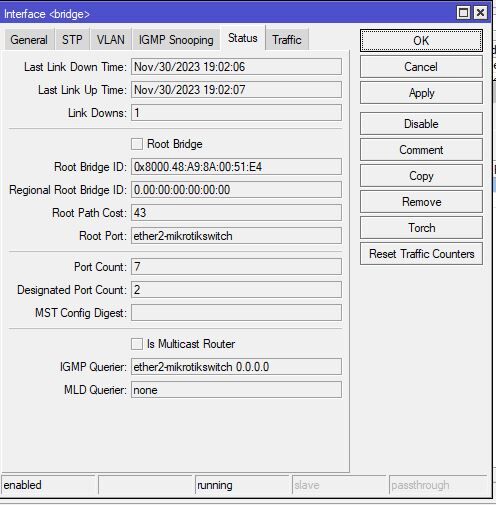Maximize the Interface bridge window
This screenshot has height=505, width=496.
coord(463,13)
